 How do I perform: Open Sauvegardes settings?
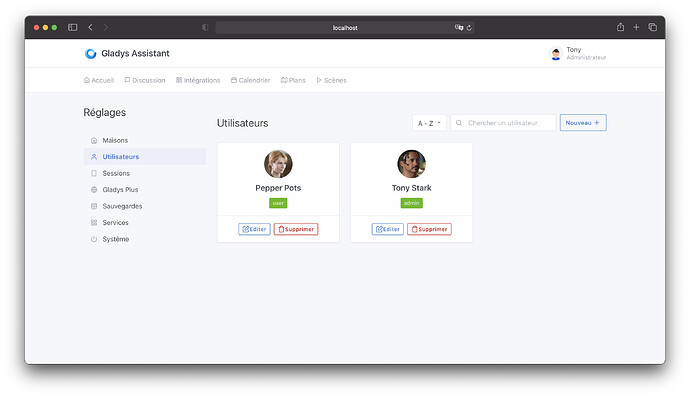tap(145, 206)
